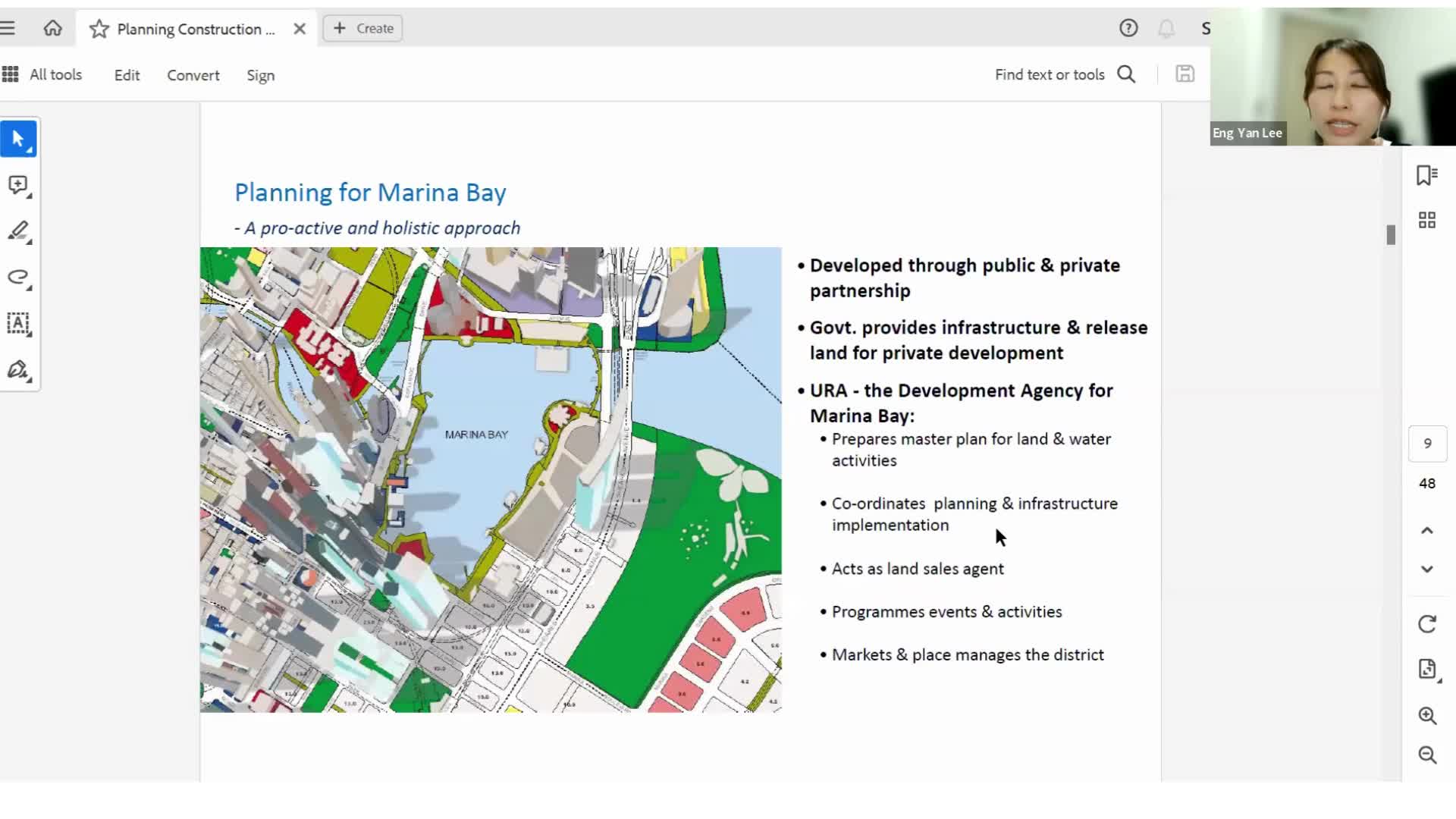Choose the freehand draw lasso tool
1456x819 pixels.
[18, 277]
